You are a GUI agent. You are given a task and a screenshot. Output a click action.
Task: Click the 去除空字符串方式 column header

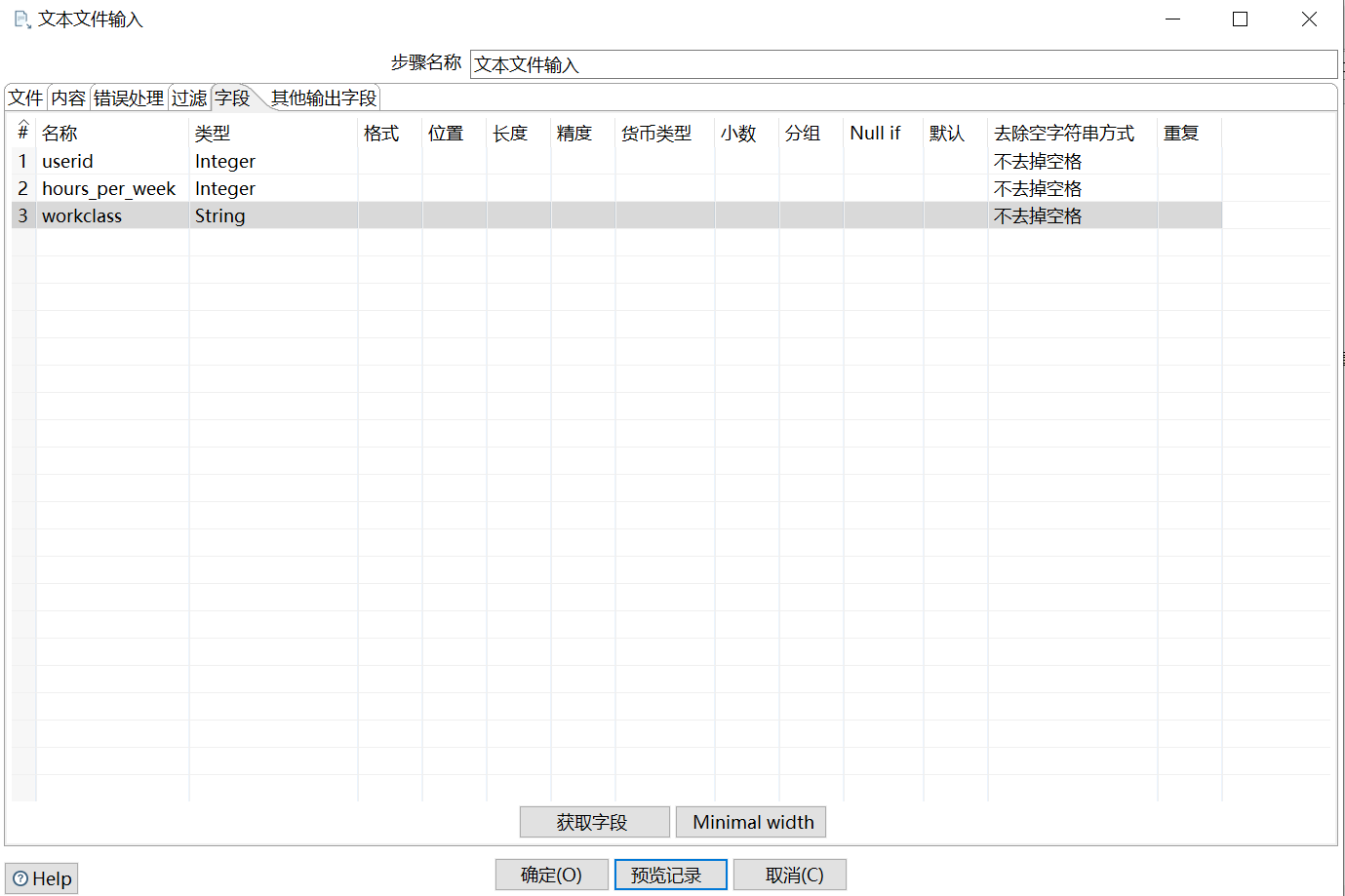click(x=1073, y=133)
